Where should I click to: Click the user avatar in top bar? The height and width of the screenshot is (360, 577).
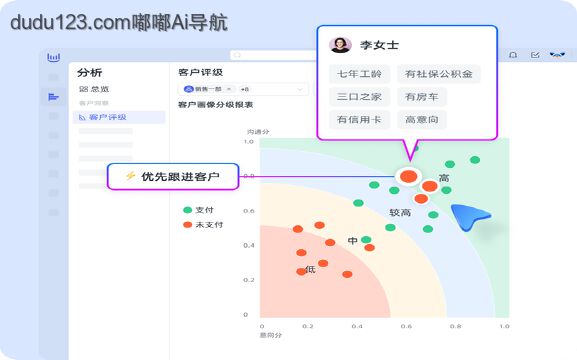click(557, 55)
